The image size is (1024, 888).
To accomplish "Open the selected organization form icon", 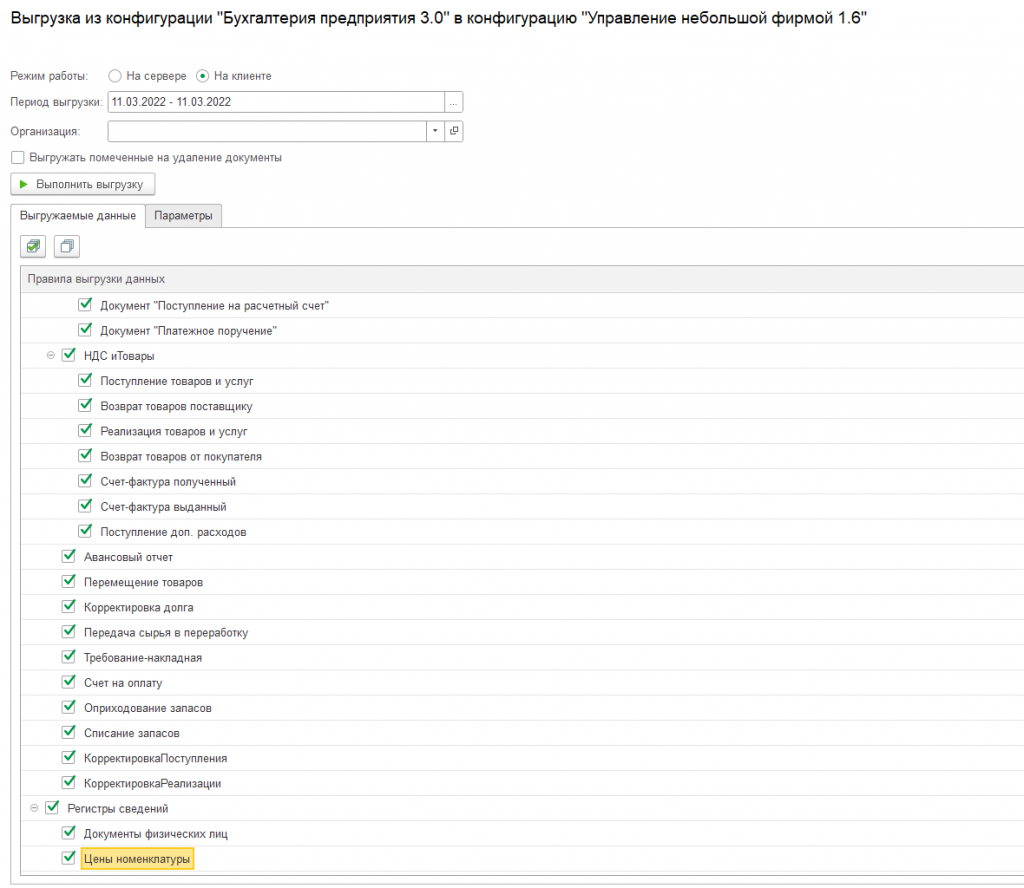I will 454,131.
